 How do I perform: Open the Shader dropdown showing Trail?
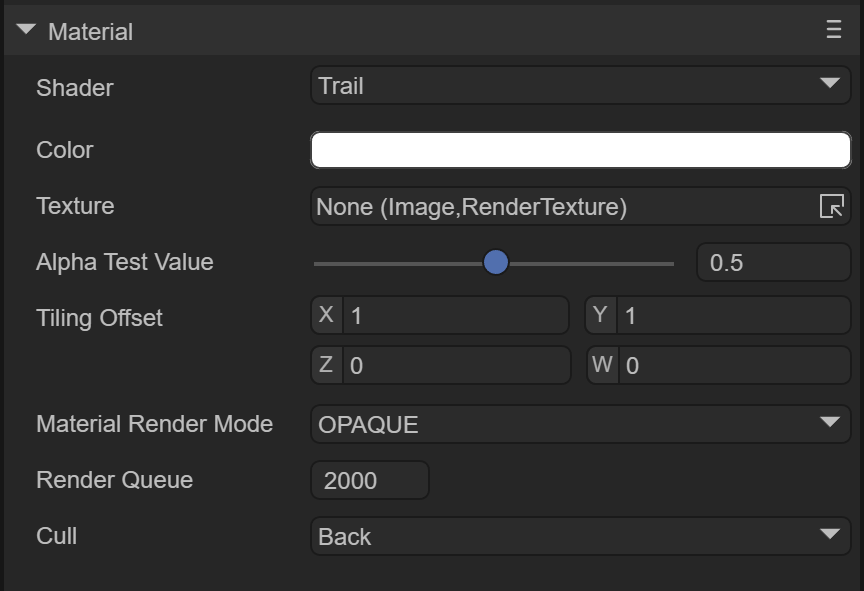580,86
